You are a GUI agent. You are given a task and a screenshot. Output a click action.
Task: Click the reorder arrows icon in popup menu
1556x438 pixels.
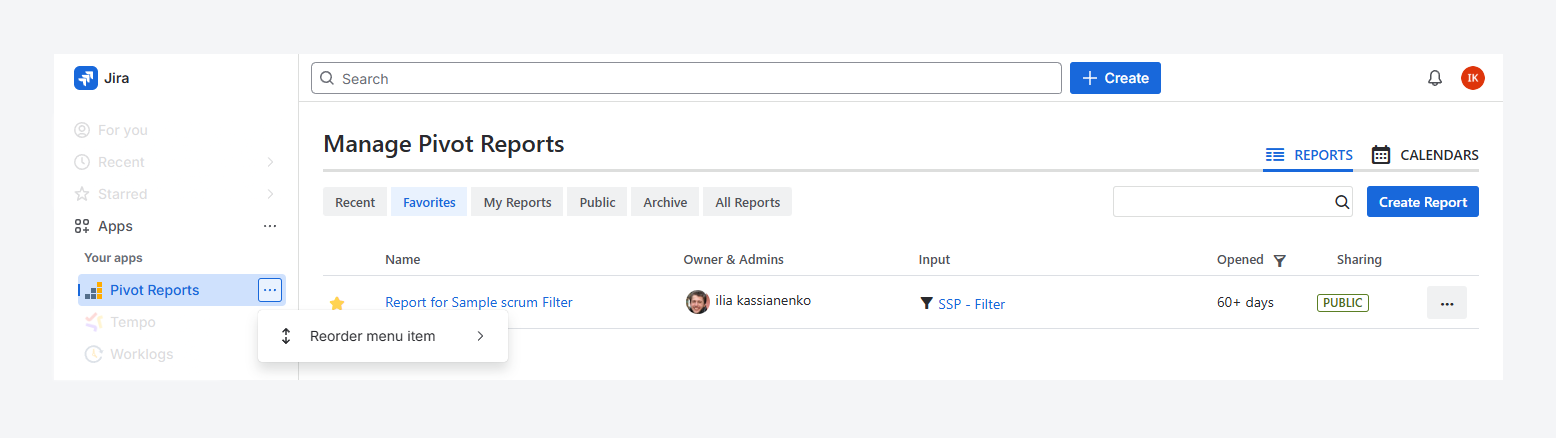[286, 336]
